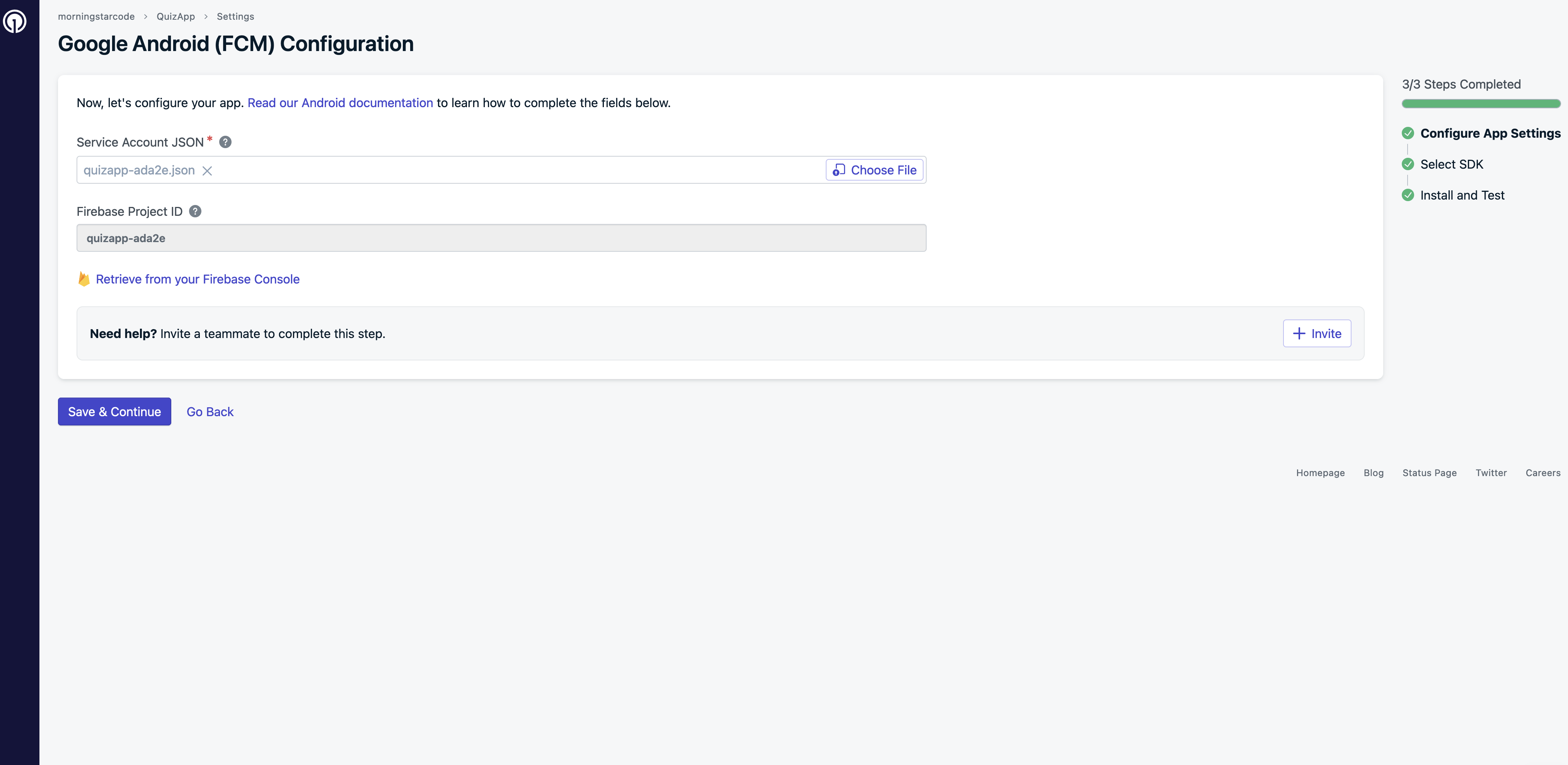Click the page title 'Google Android (FCM) Configuration'
1568x765 pixels.
pyautogui.click(x=235, y=44)
